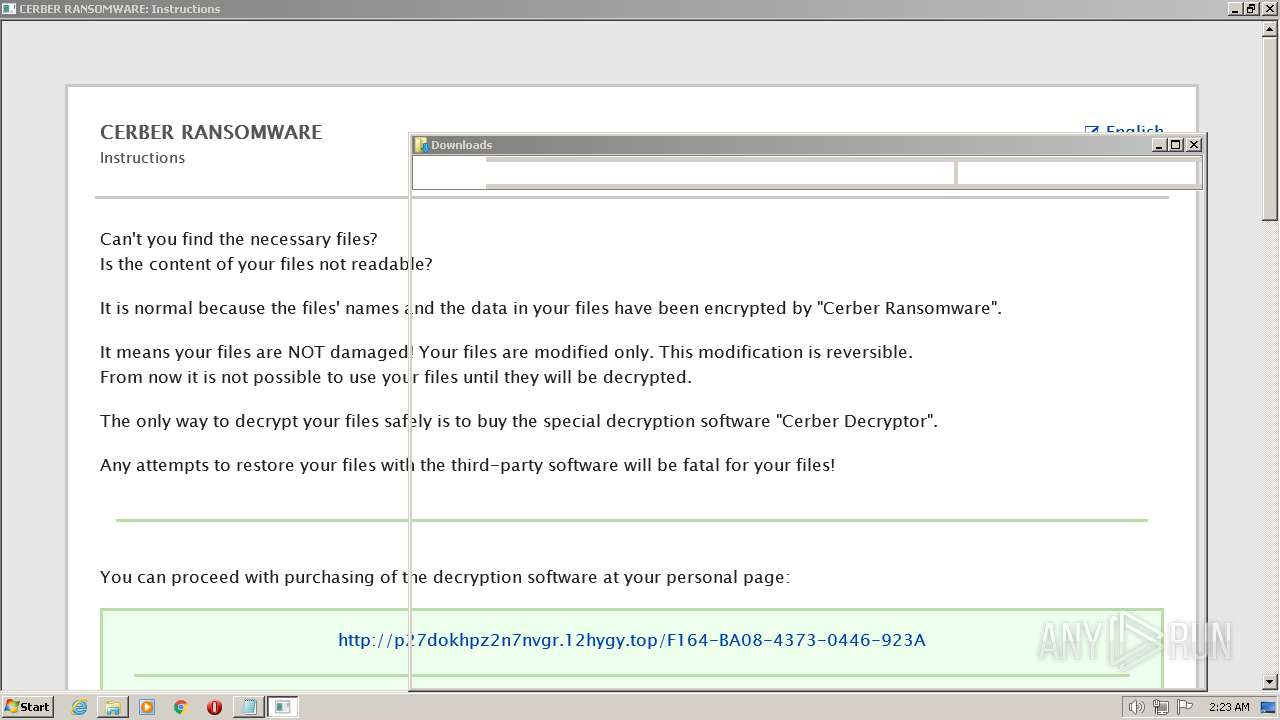The image size is (1280, 720).
Task: Open Windows Explorer folder taskbar icon
Action: (x=113, y=707)
